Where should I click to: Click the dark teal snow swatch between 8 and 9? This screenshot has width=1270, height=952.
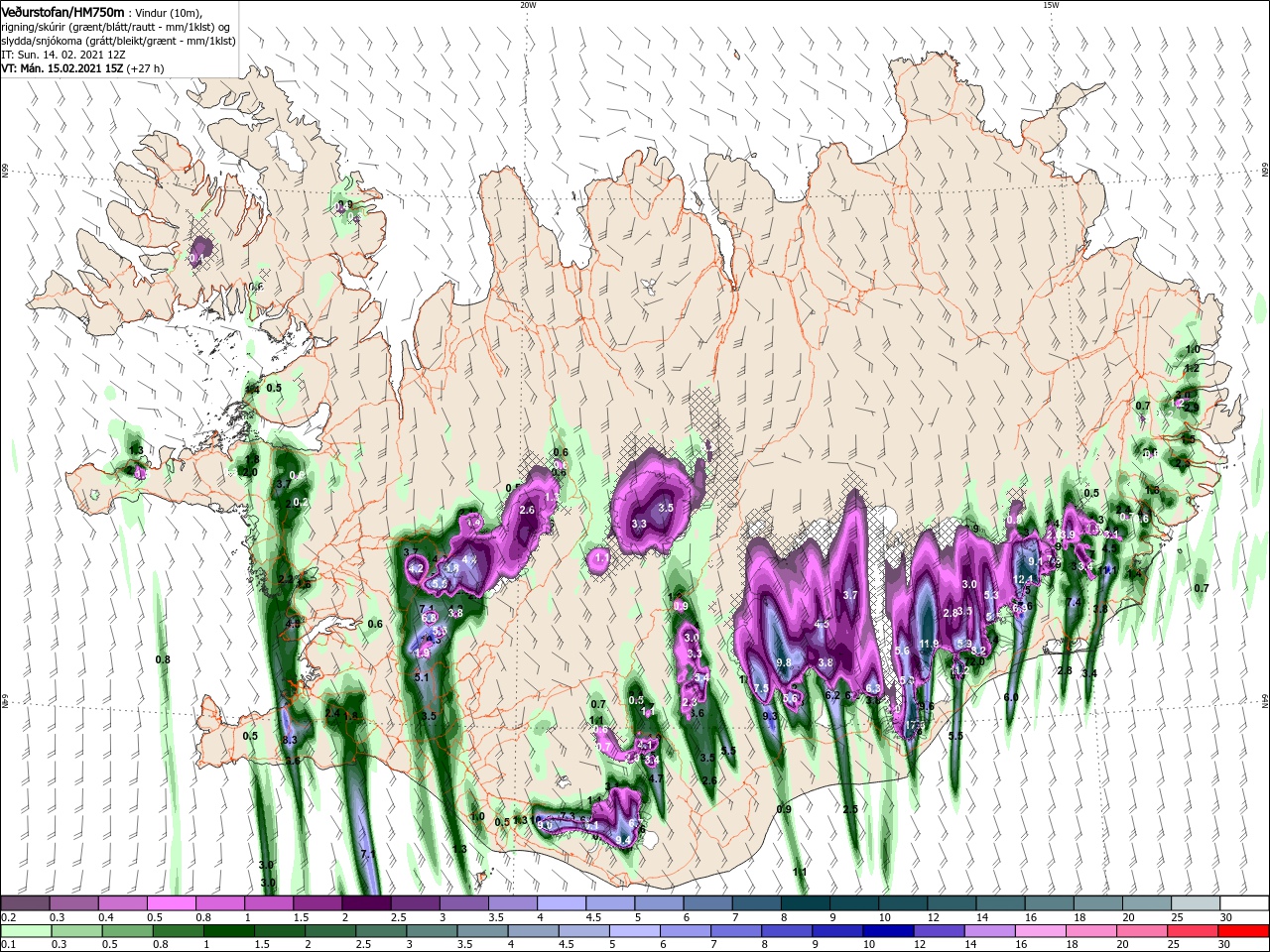804,902
